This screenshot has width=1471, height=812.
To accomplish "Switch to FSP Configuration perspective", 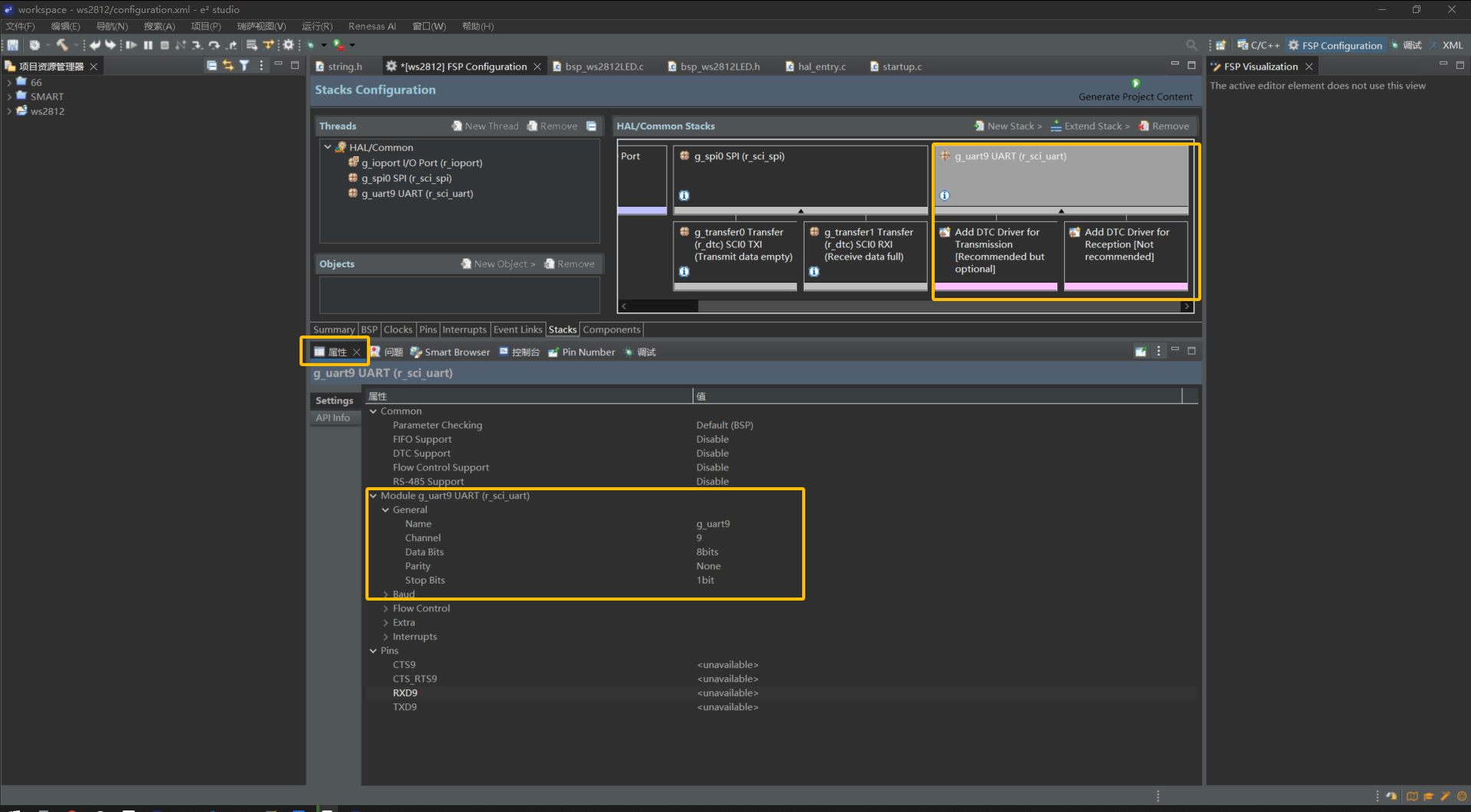I will tap(1335, 45).
